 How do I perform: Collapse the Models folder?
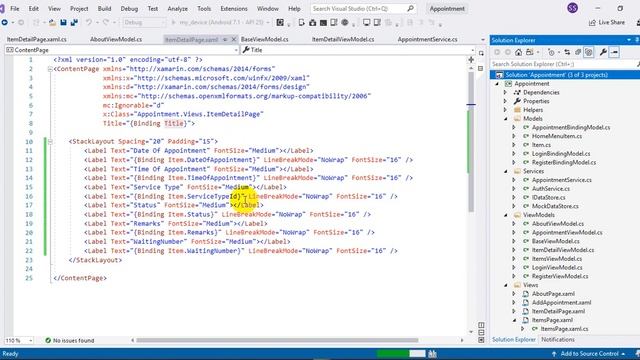(506, 119)
